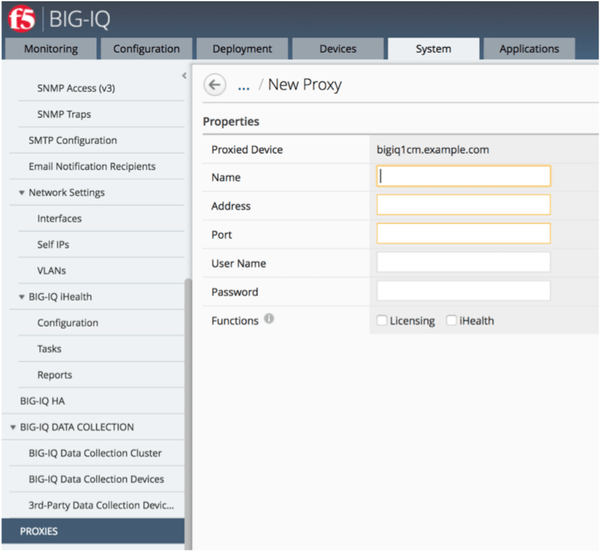Open Self IPs page
Screen dimensions: 600x551
click(53, 244)
